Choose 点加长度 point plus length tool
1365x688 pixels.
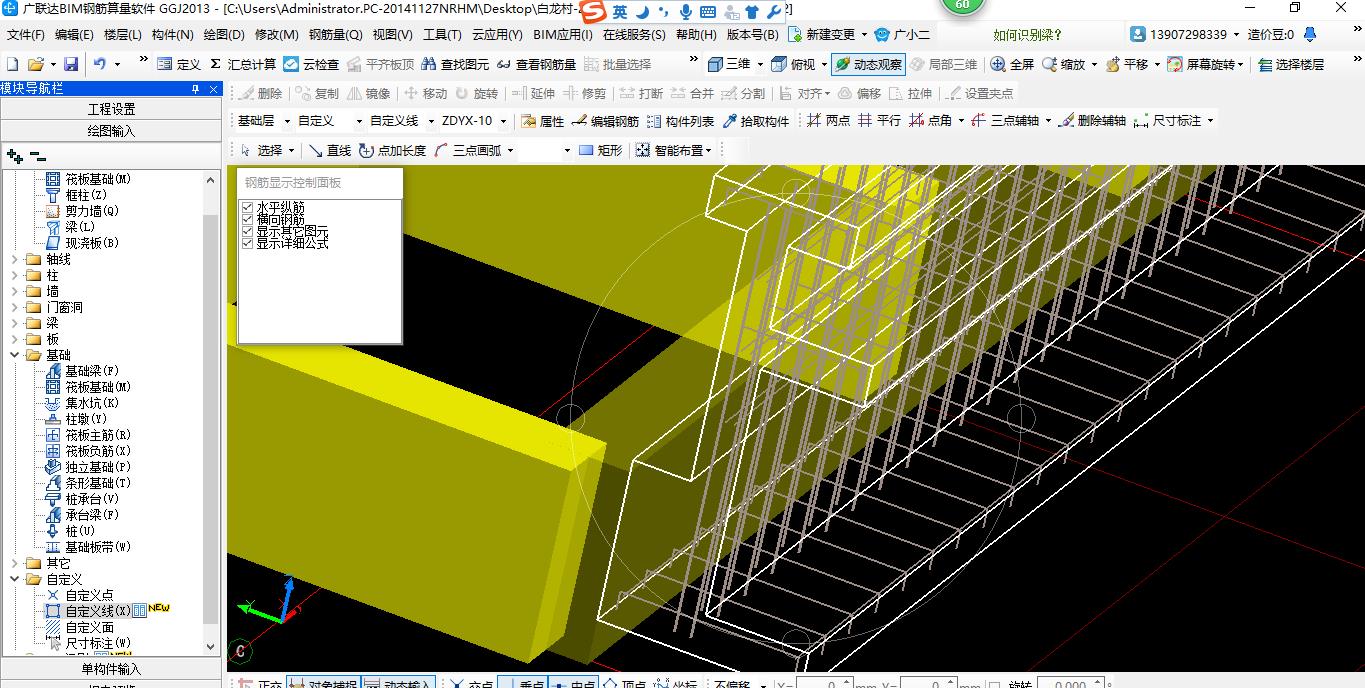point(392,150)
